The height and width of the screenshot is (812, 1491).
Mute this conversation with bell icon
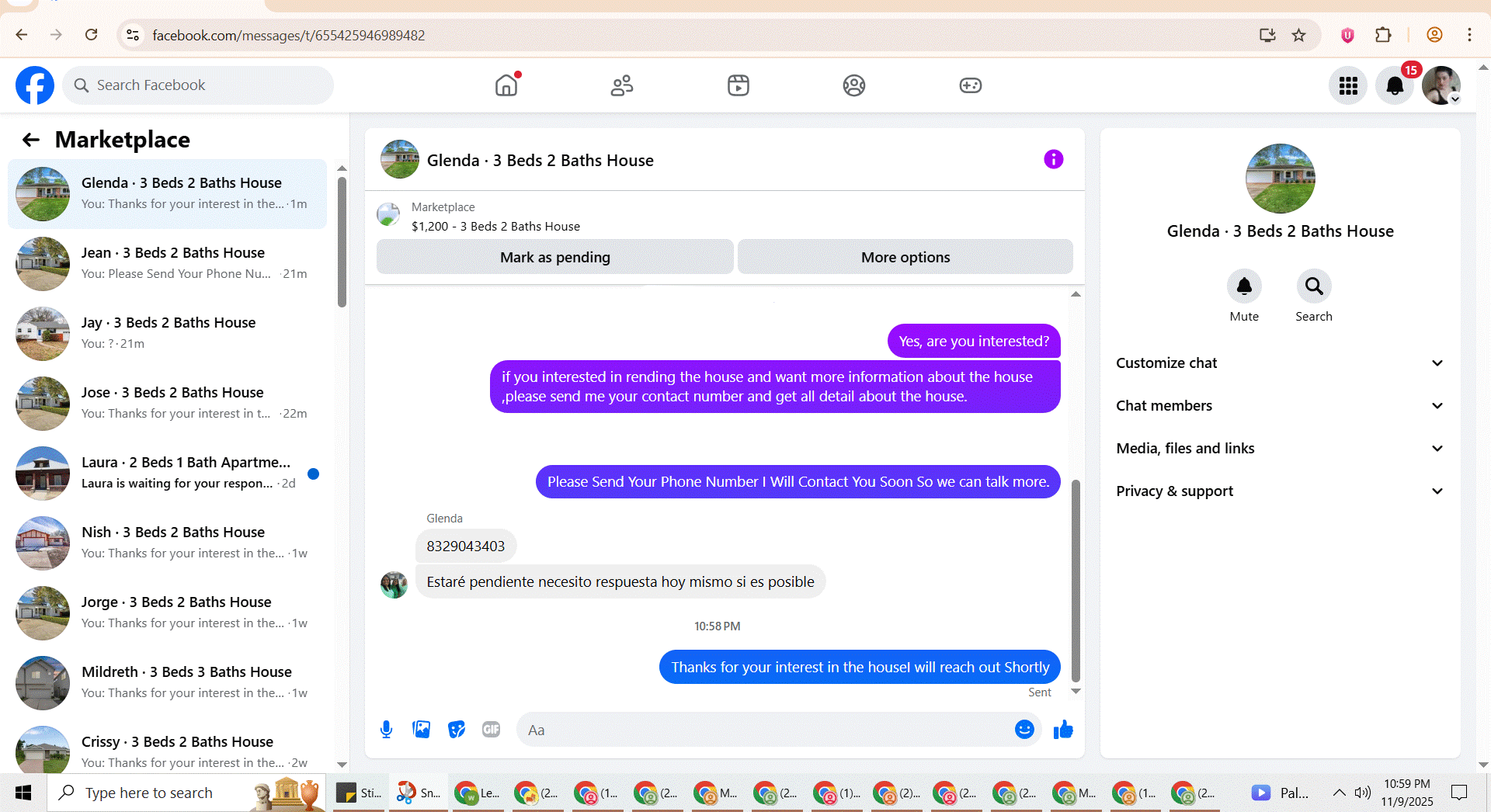1244,286
